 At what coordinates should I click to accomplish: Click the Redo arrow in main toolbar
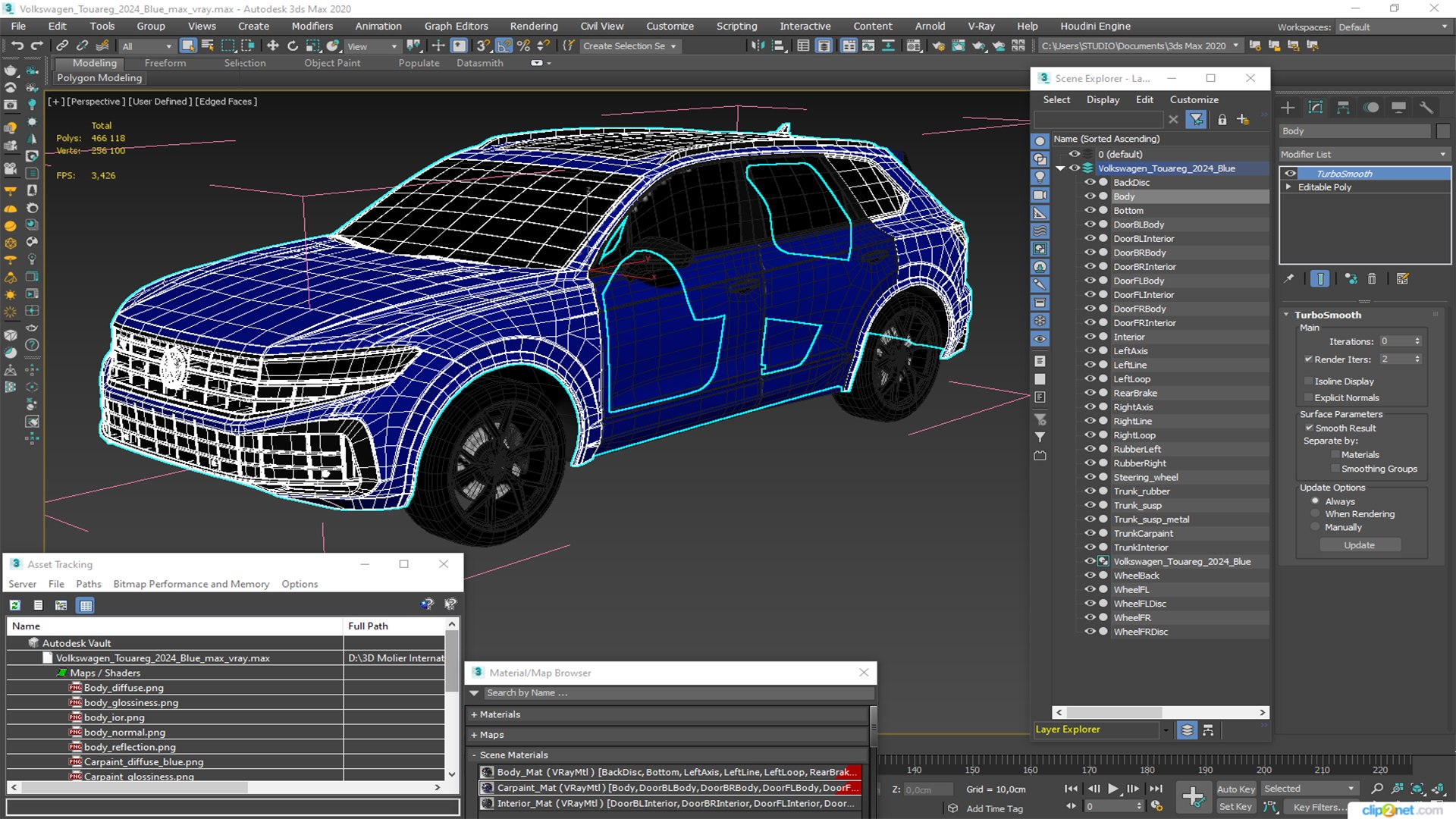(36, 46)
